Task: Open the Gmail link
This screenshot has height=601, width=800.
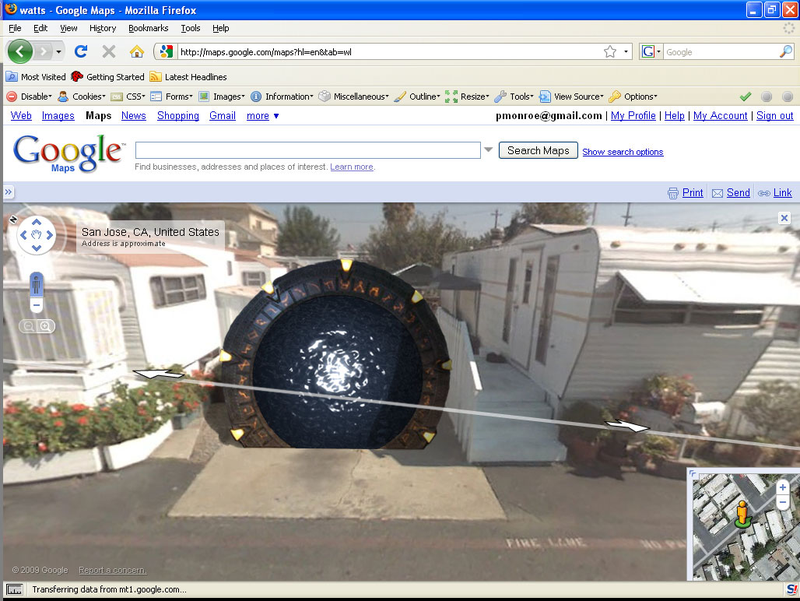Action: pos(222,116)
